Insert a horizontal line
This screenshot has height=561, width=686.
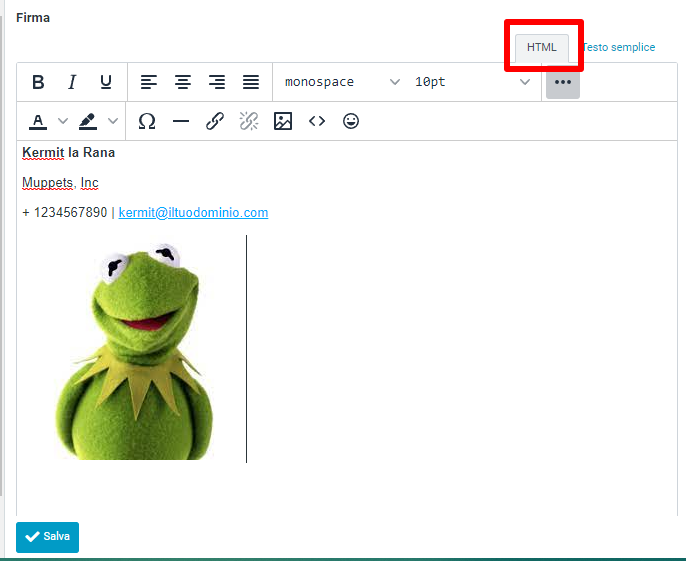[x=181, y=121]
